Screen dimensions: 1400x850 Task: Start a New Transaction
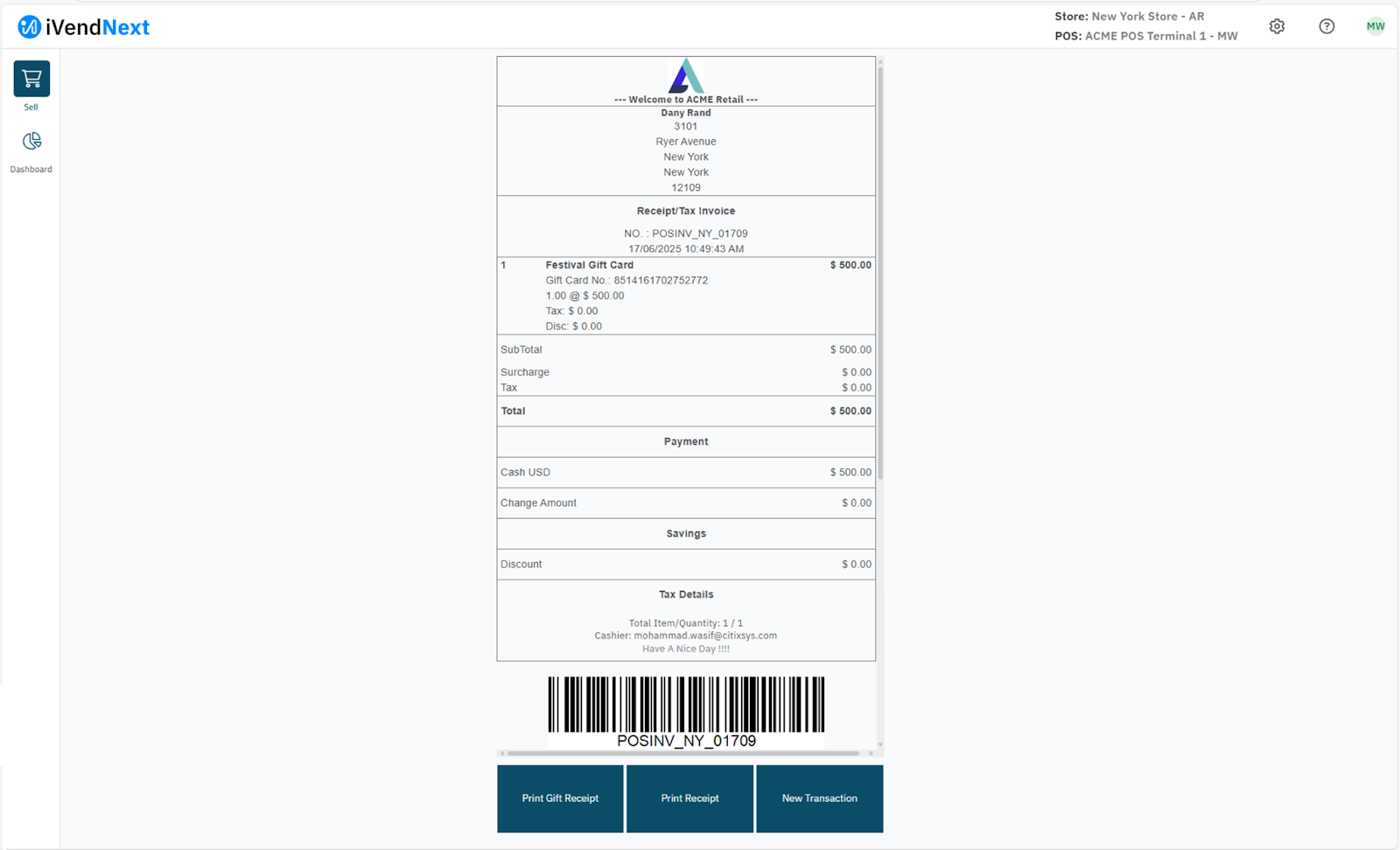[820, 798]
